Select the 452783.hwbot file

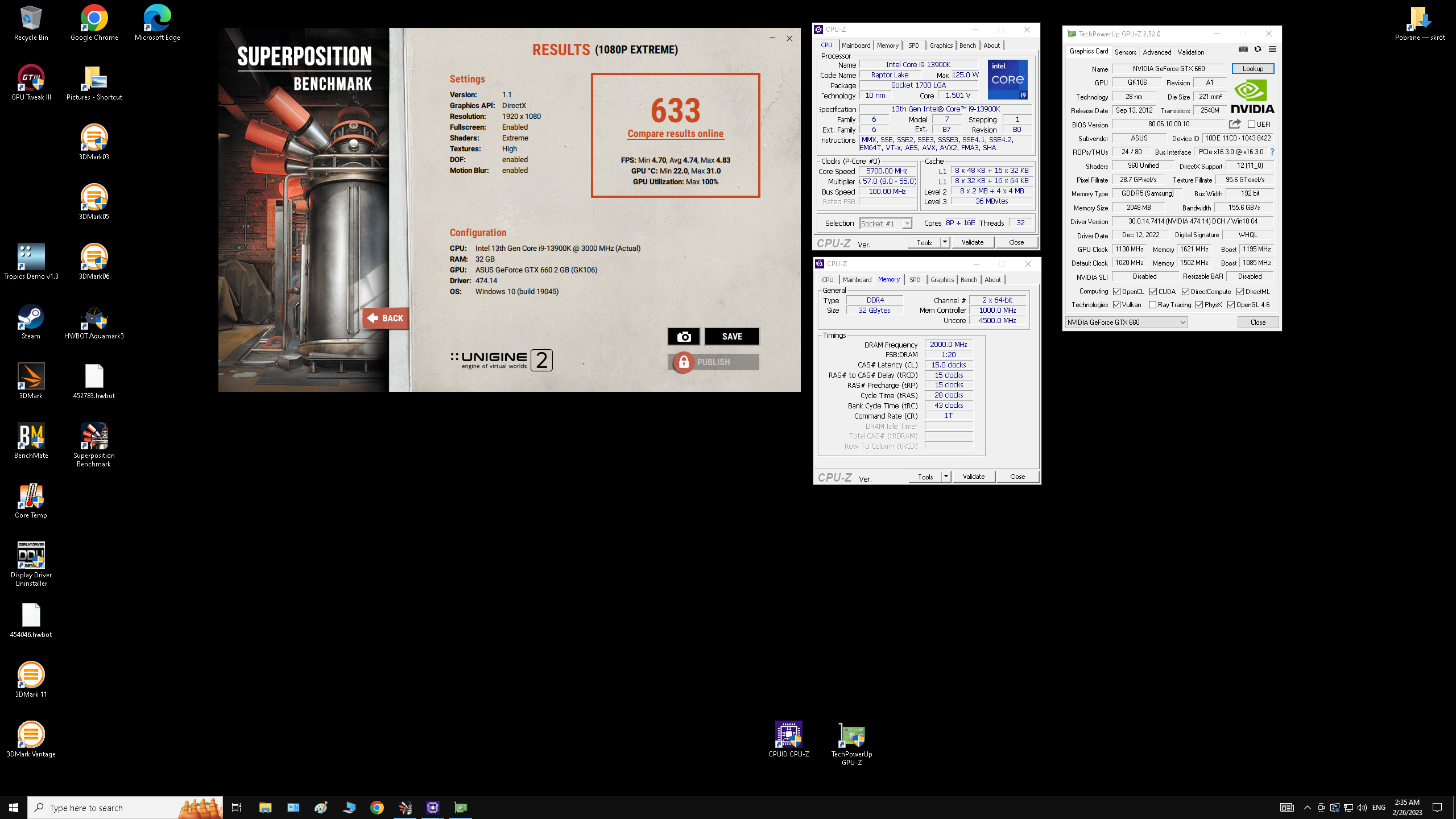click(94, 381)
